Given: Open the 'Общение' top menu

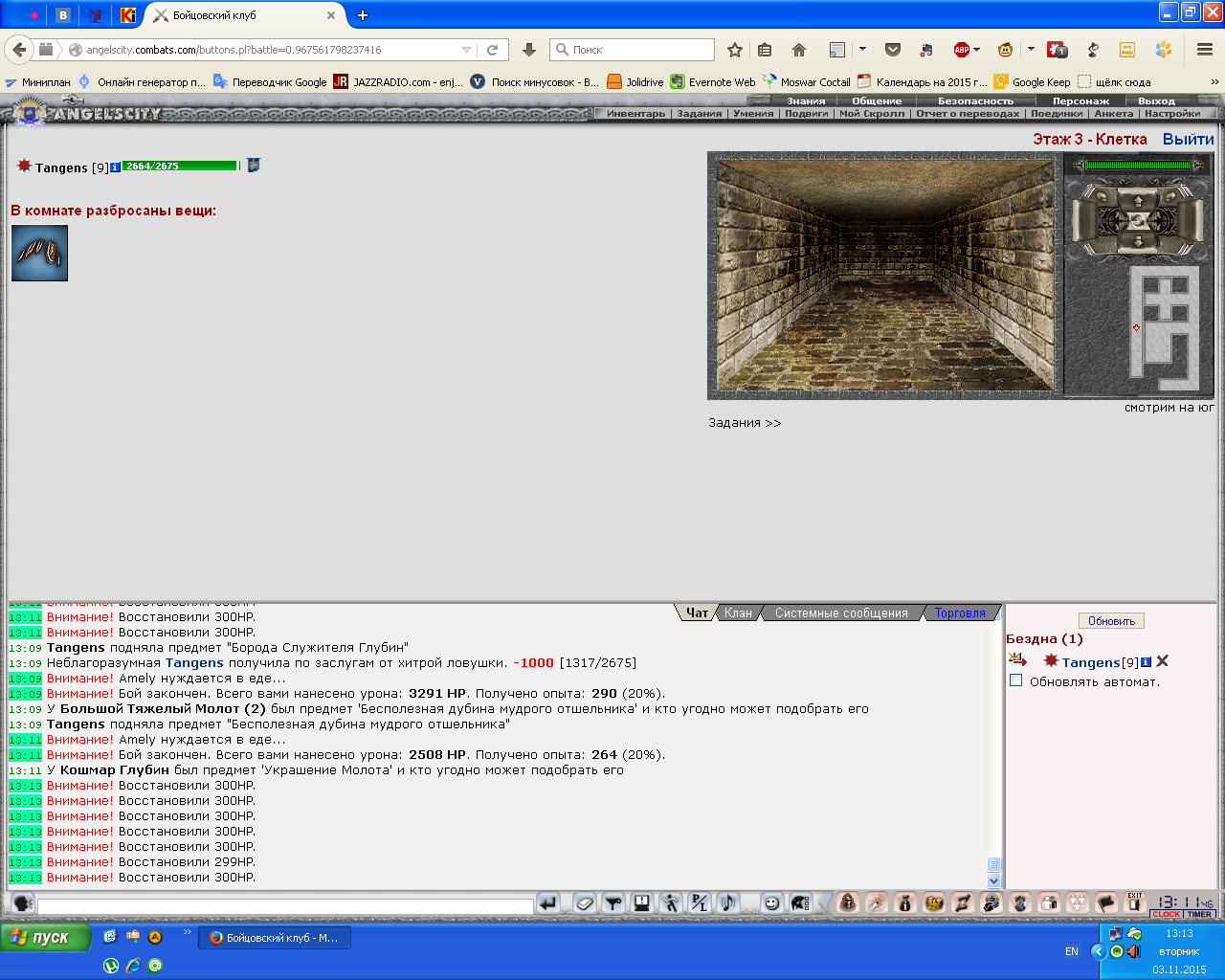Looking at the screenshot, I should pyautogui.click(x=877, y=100).
